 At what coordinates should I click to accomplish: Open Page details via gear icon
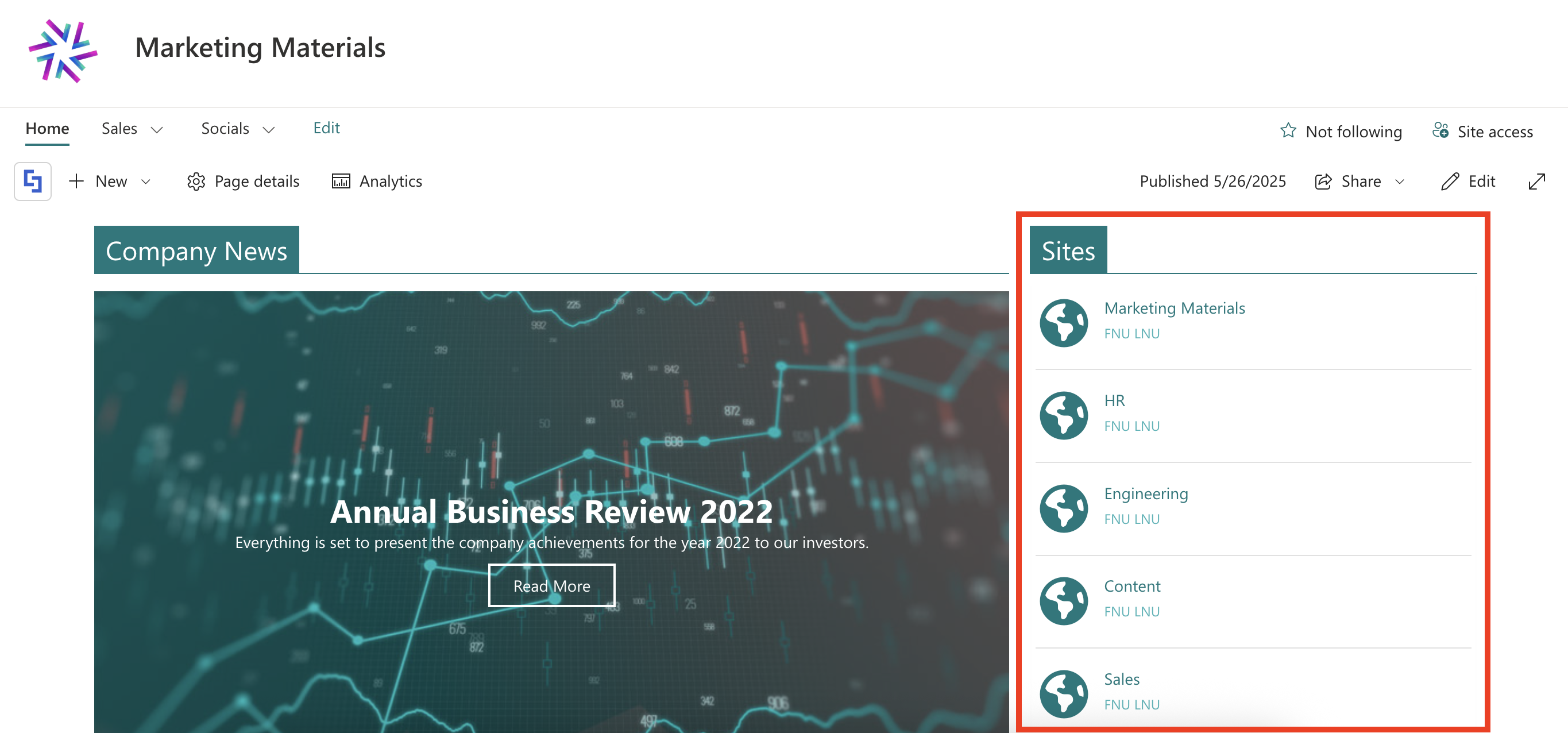196,182
